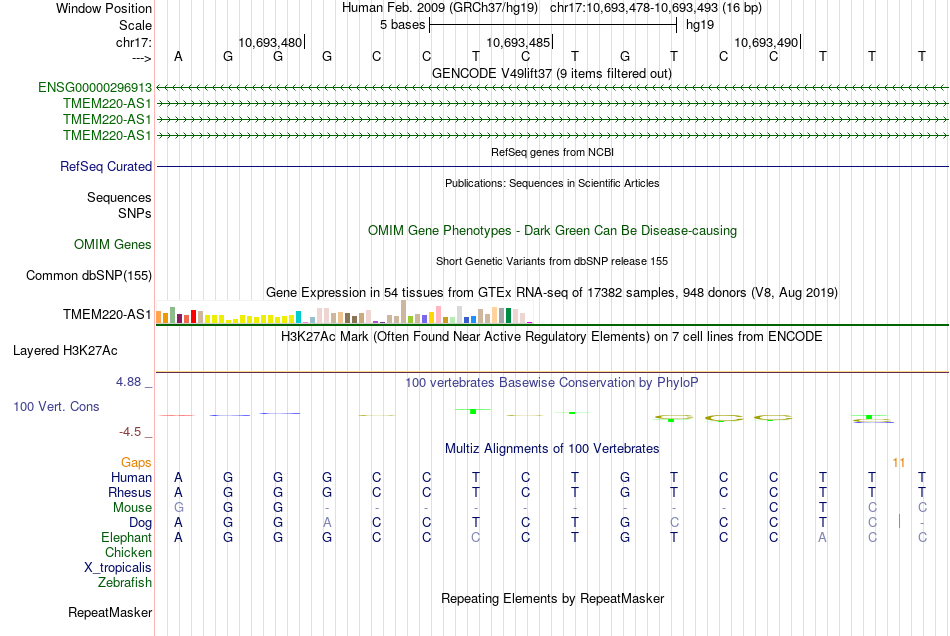The width and height of the screenshot is (950, 636).
Task: Click the OMIM Genes label
Action: tap(112, 245)
